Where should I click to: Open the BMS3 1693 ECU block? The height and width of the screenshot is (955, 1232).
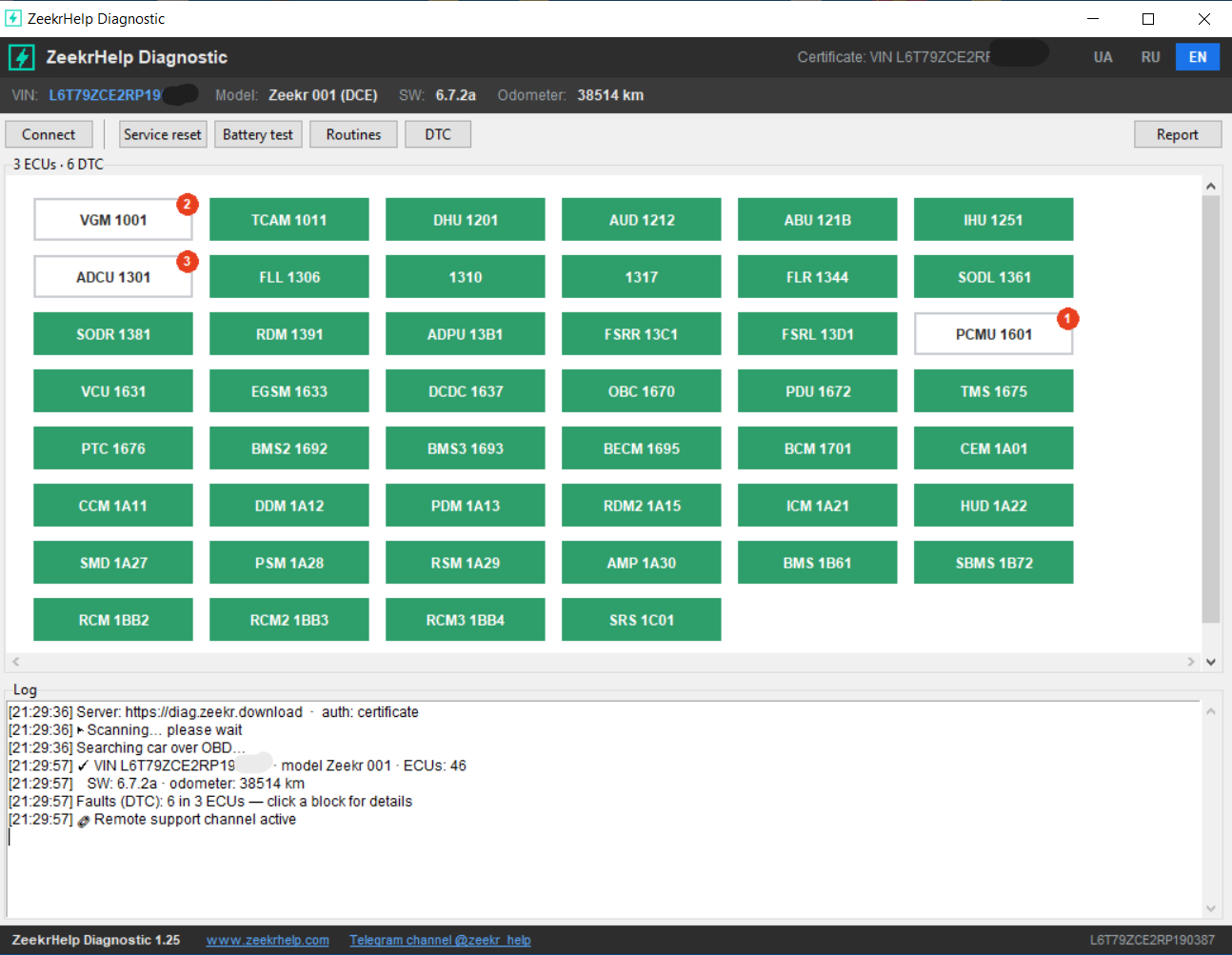(466, 448)
